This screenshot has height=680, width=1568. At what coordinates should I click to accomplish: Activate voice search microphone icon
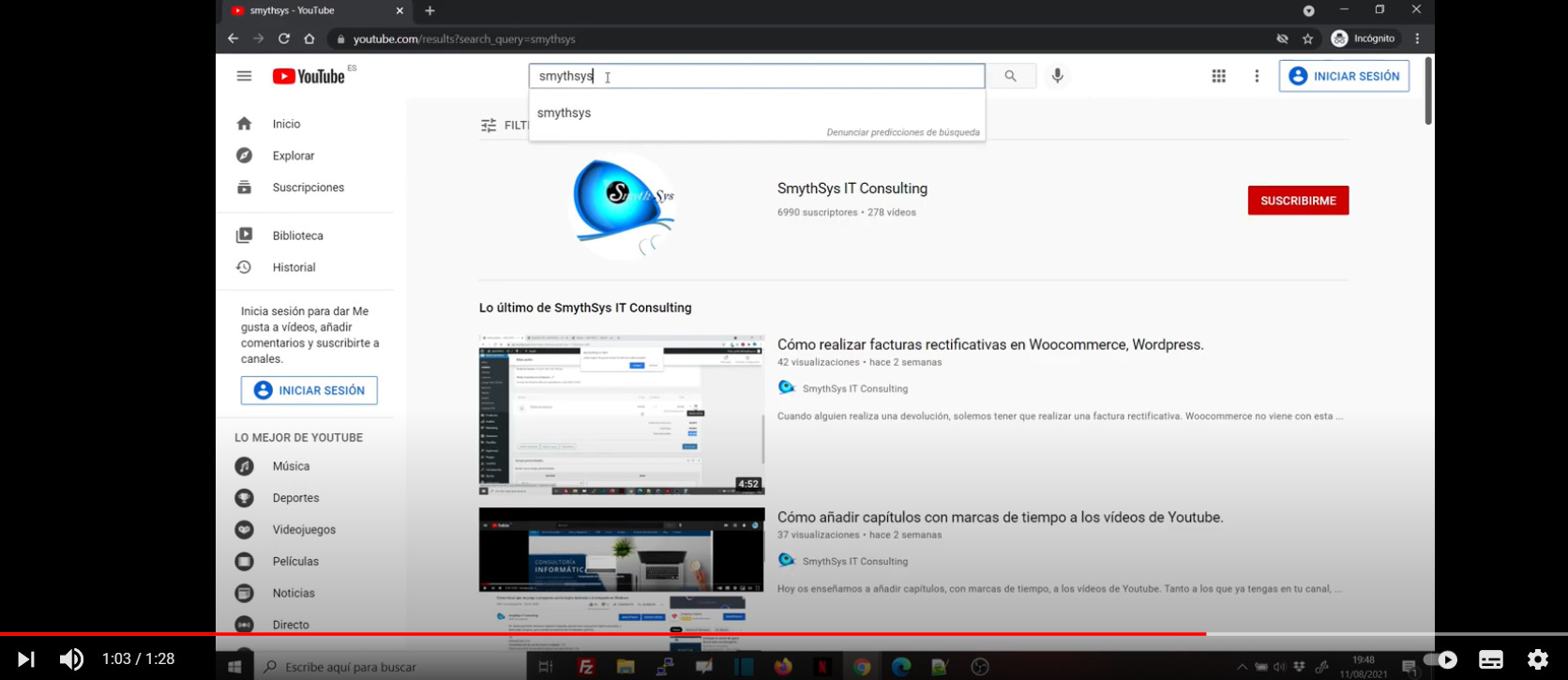click(1057, 76)
